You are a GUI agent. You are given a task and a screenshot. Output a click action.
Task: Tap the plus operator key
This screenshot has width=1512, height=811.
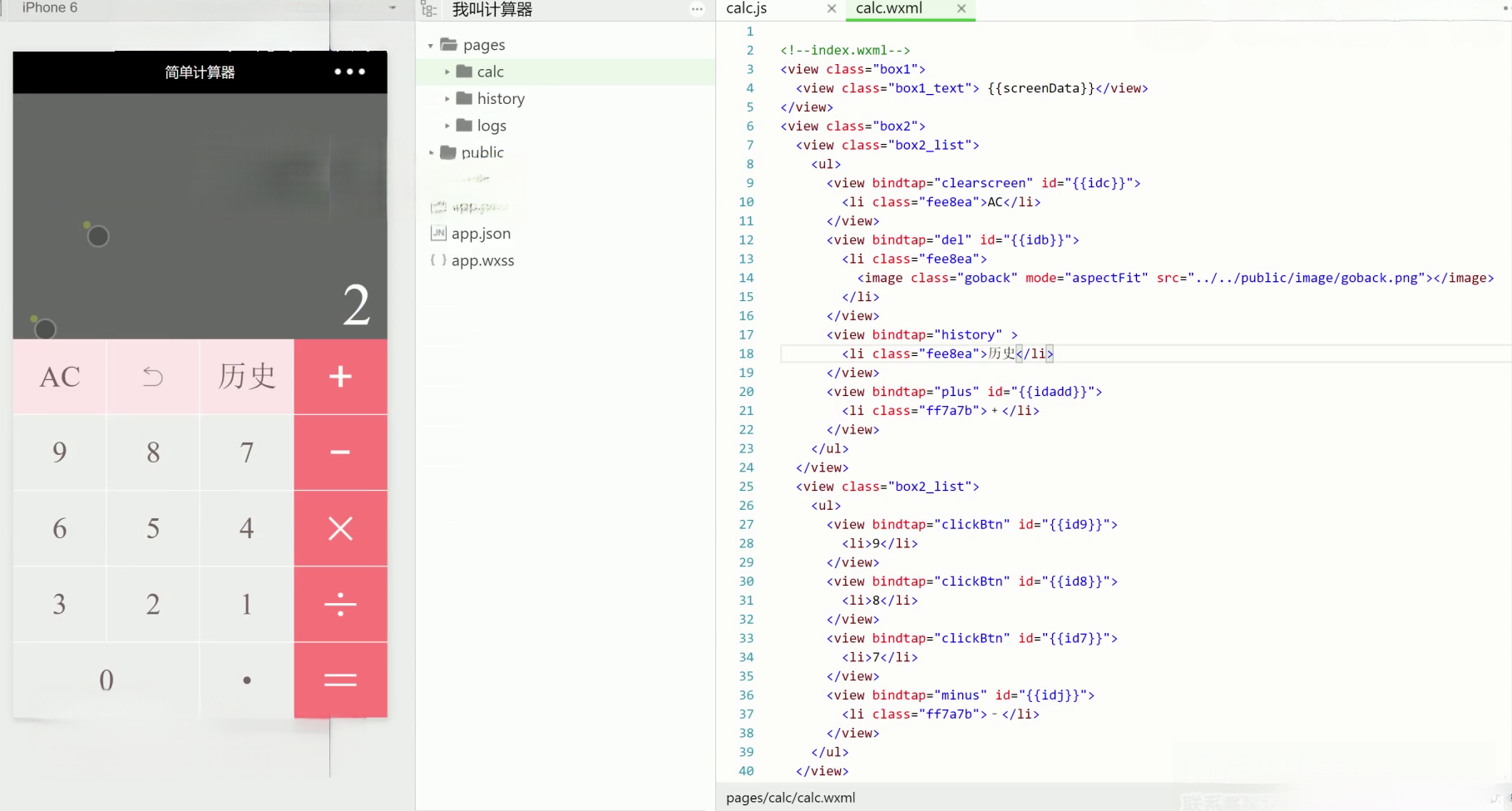pos(340,377)
